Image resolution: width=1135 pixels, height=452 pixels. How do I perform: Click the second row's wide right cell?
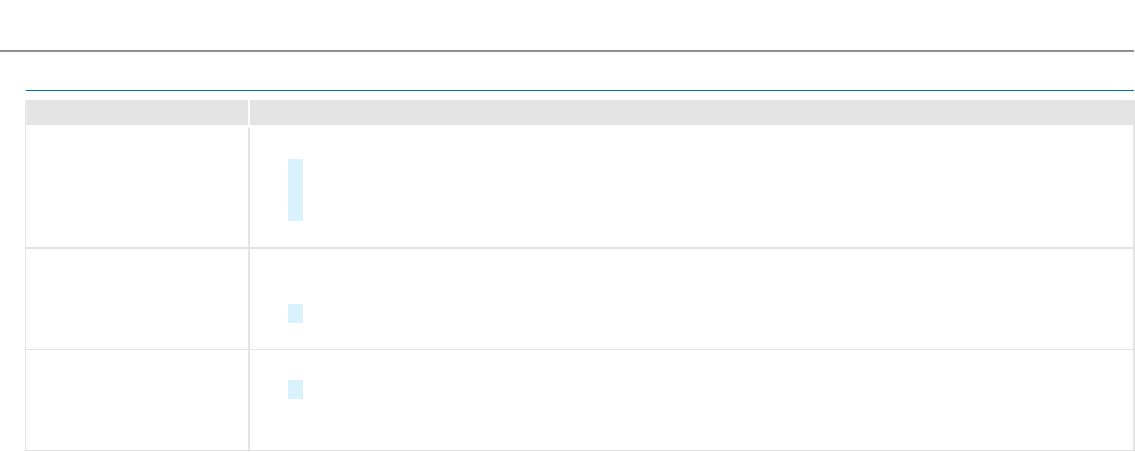pyautogui.click(x=700, y=298)
